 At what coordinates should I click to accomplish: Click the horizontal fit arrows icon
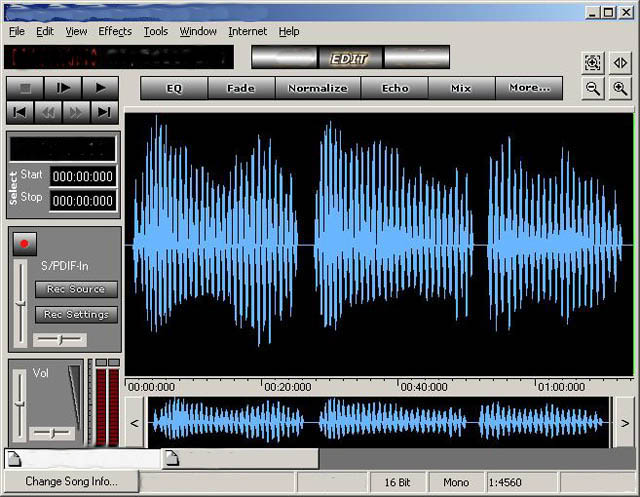click(620, 62)
